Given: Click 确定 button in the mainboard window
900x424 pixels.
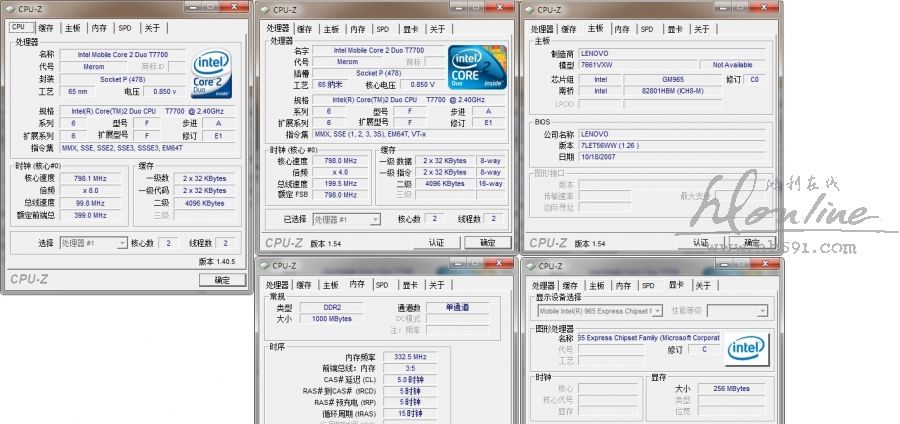Looking at the screenshot, I should [x=751, y=243].
